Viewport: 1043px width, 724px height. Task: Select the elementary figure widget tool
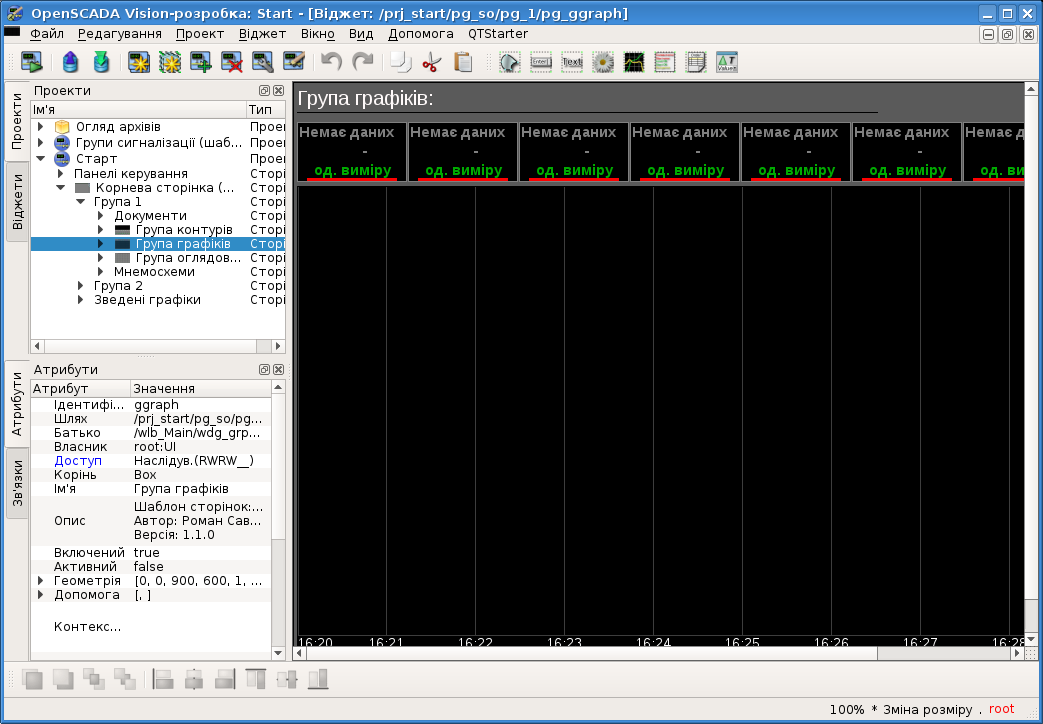pos(510,62)
